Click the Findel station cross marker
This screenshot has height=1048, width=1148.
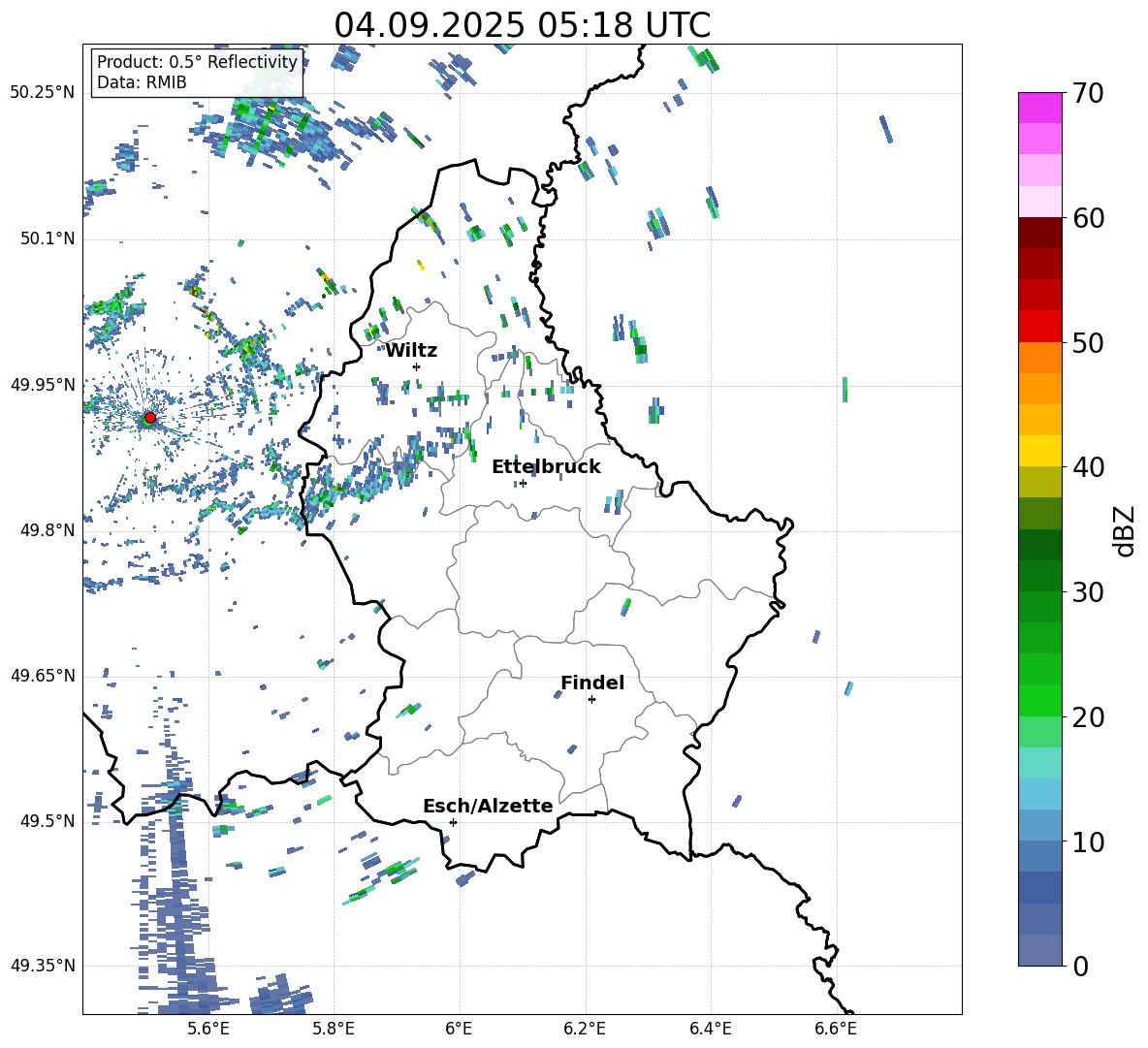click(591, 700)
